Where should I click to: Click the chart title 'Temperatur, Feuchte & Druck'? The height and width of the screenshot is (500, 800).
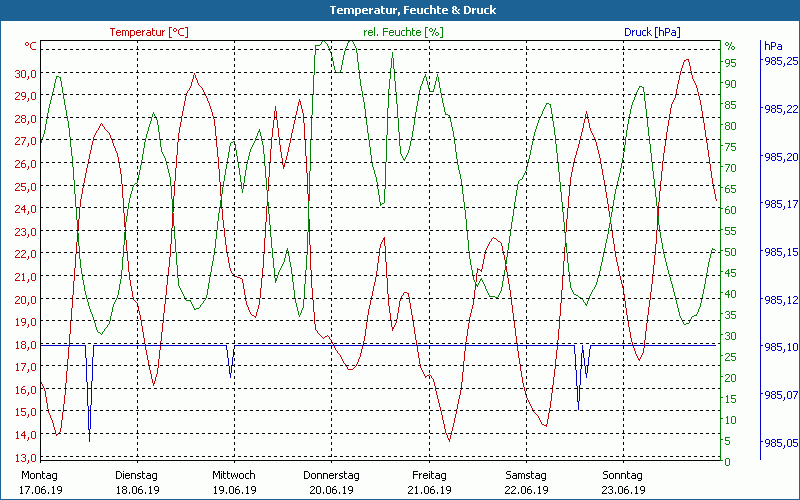399,10
